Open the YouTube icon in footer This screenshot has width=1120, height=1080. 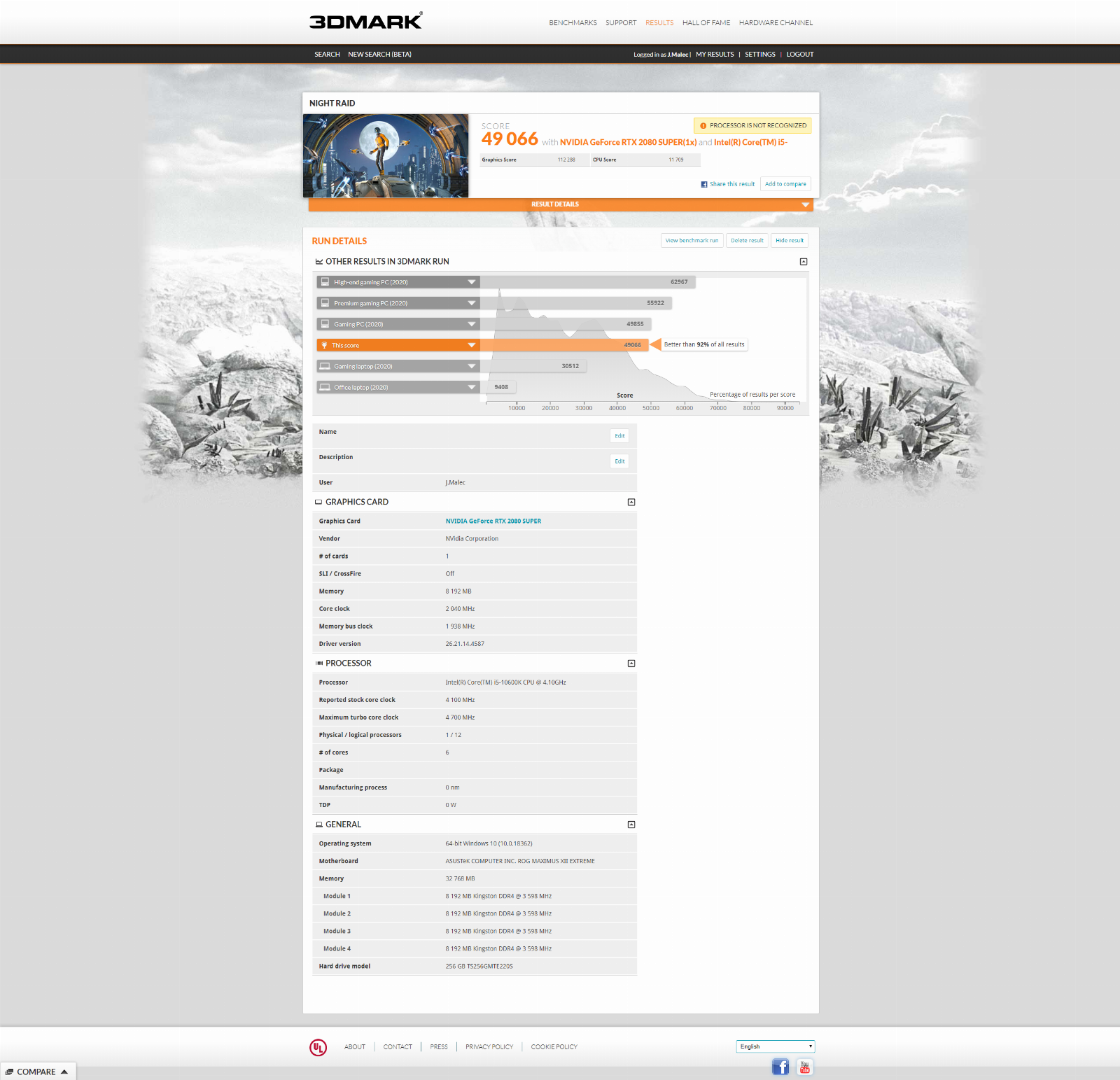(x=804, y=1067)
